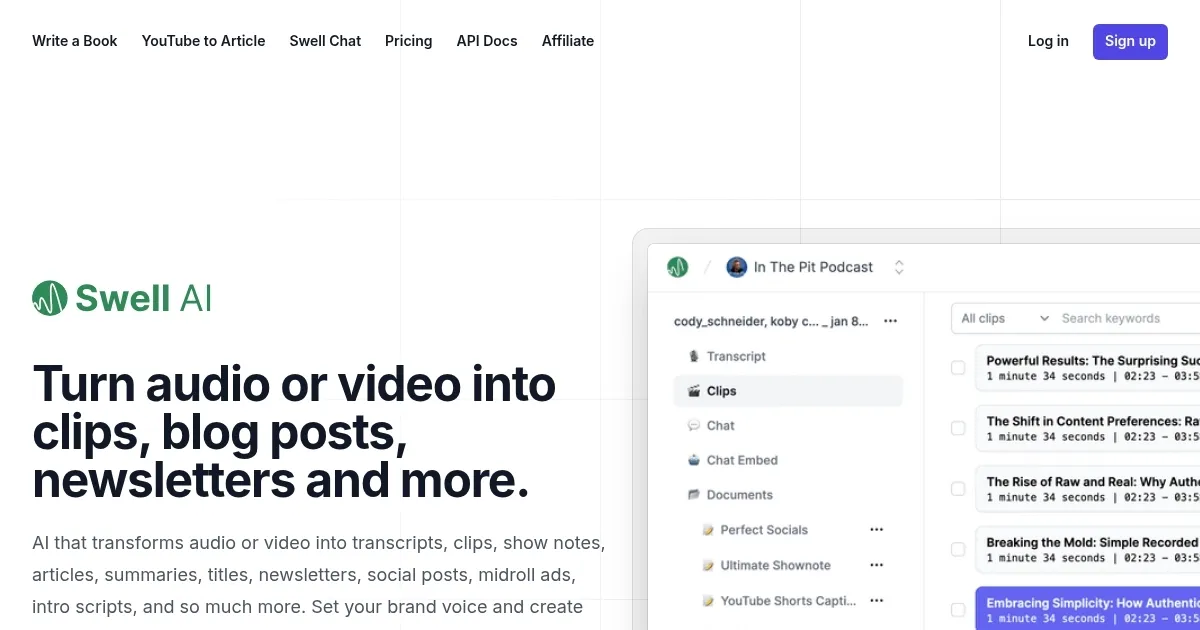Open the three-dot menu for Ultimate Shownote
Image resolution: width=1200 pixels, height=630 pixels.
pyautogui.click(x=877, y=565)
